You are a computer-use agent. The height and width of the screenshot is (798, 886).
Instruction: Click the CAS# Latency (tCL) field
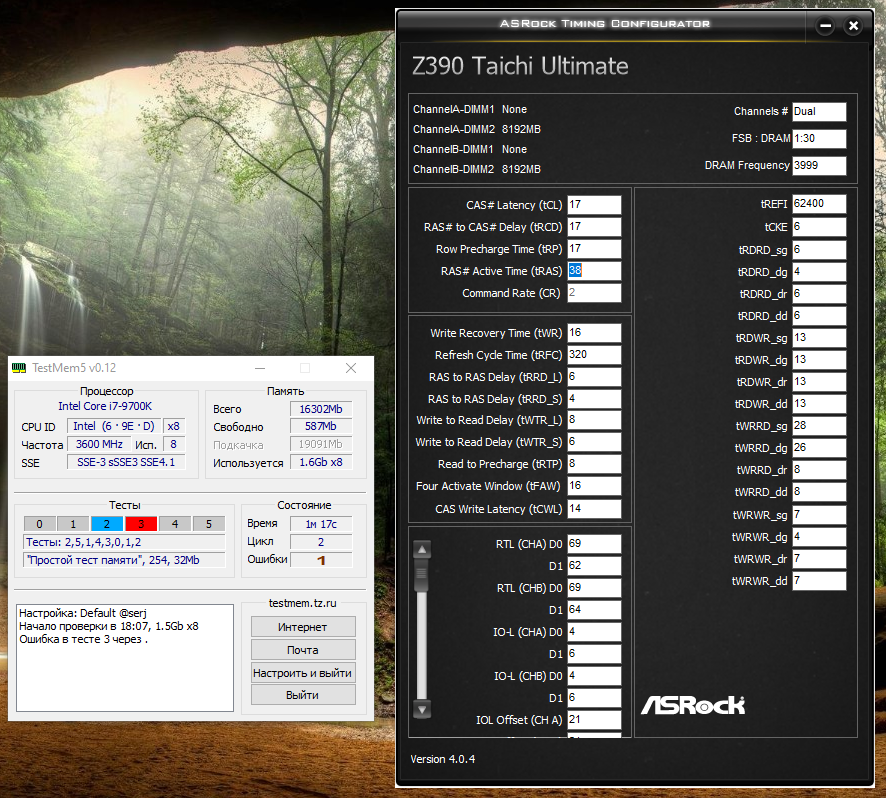pyautogui.click(x=594, y=205)
